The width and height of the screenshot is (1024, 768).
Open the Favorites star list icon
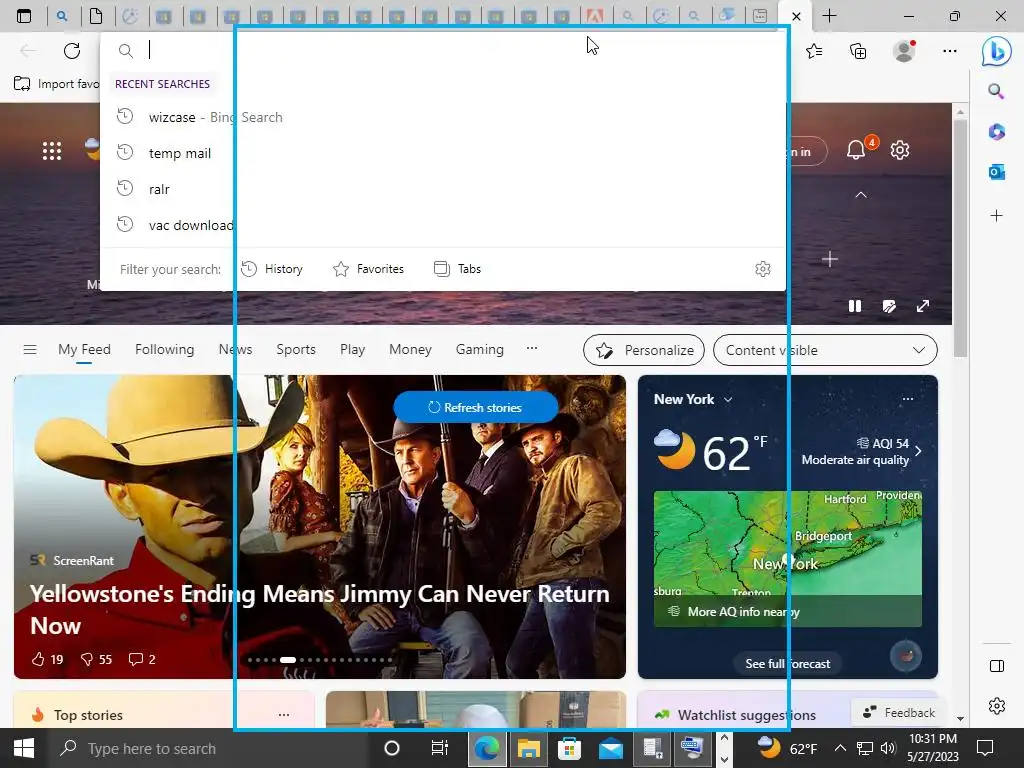(814, 51)
